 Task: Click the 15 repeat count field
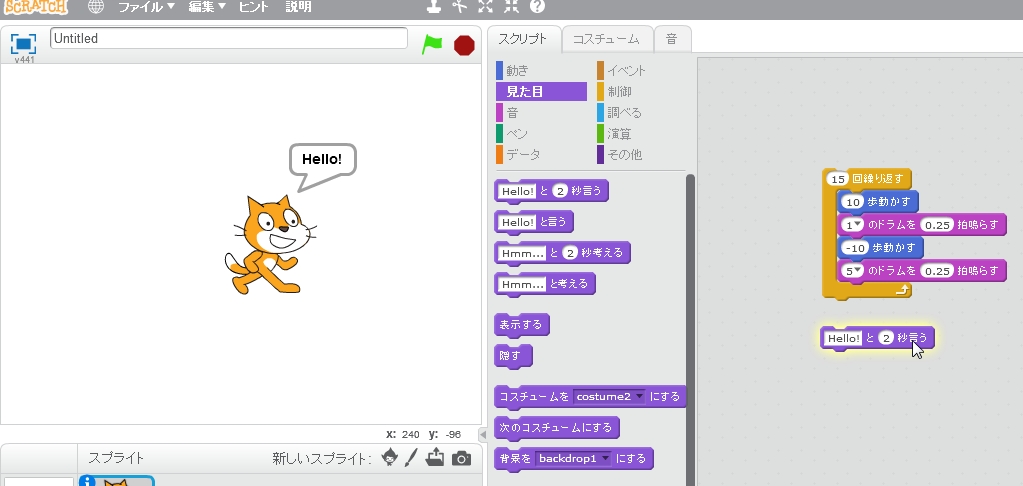(838, 179)
